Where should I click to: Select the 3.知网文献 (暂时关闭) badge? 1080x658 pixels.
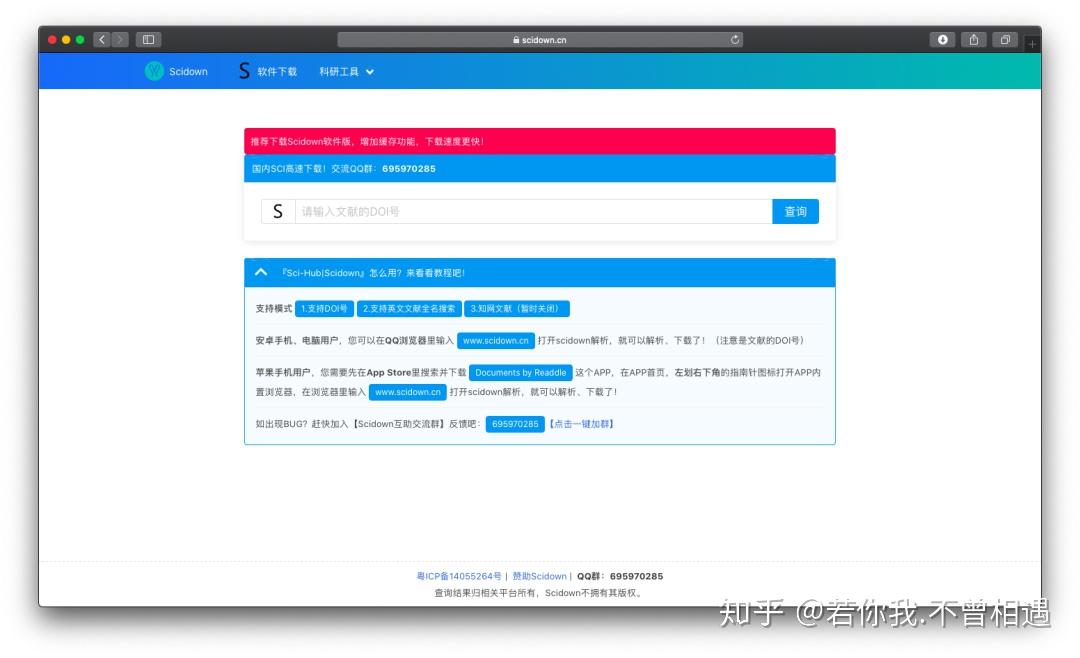[517, 309]
